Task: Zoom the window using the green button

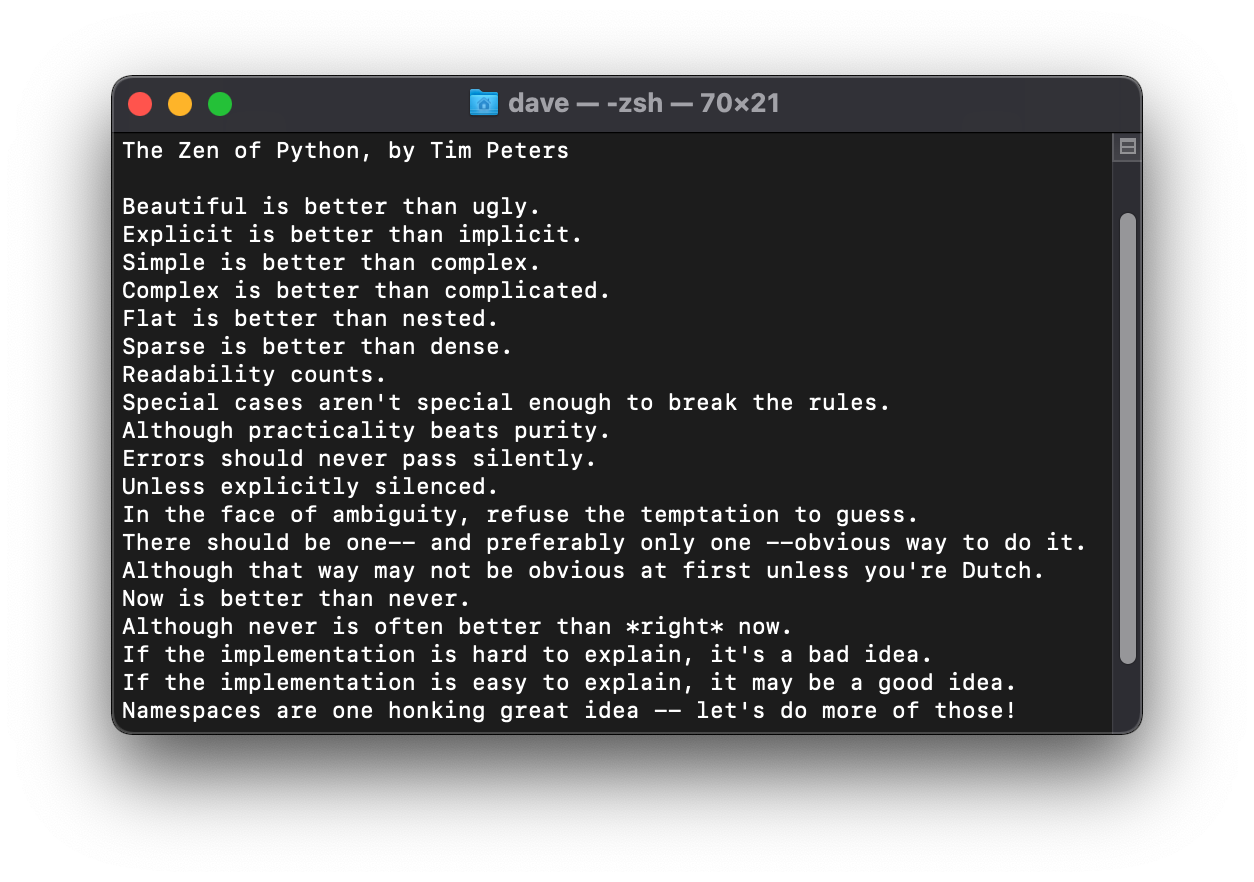Action: coord(220,104)
